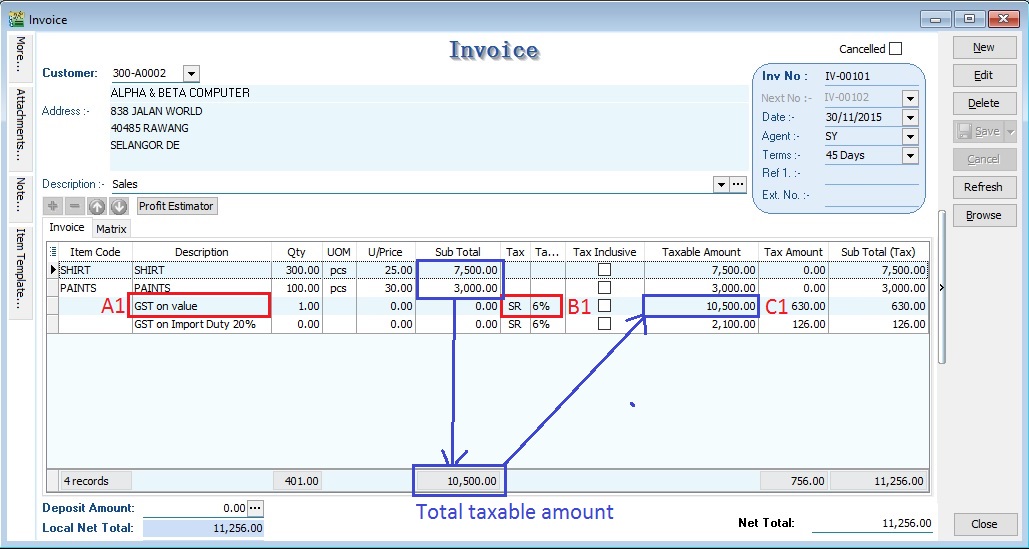Viewport: 1029px width, 549px height.
Task: Open the Agent dropdown showing SY
Action: (910, 136)
